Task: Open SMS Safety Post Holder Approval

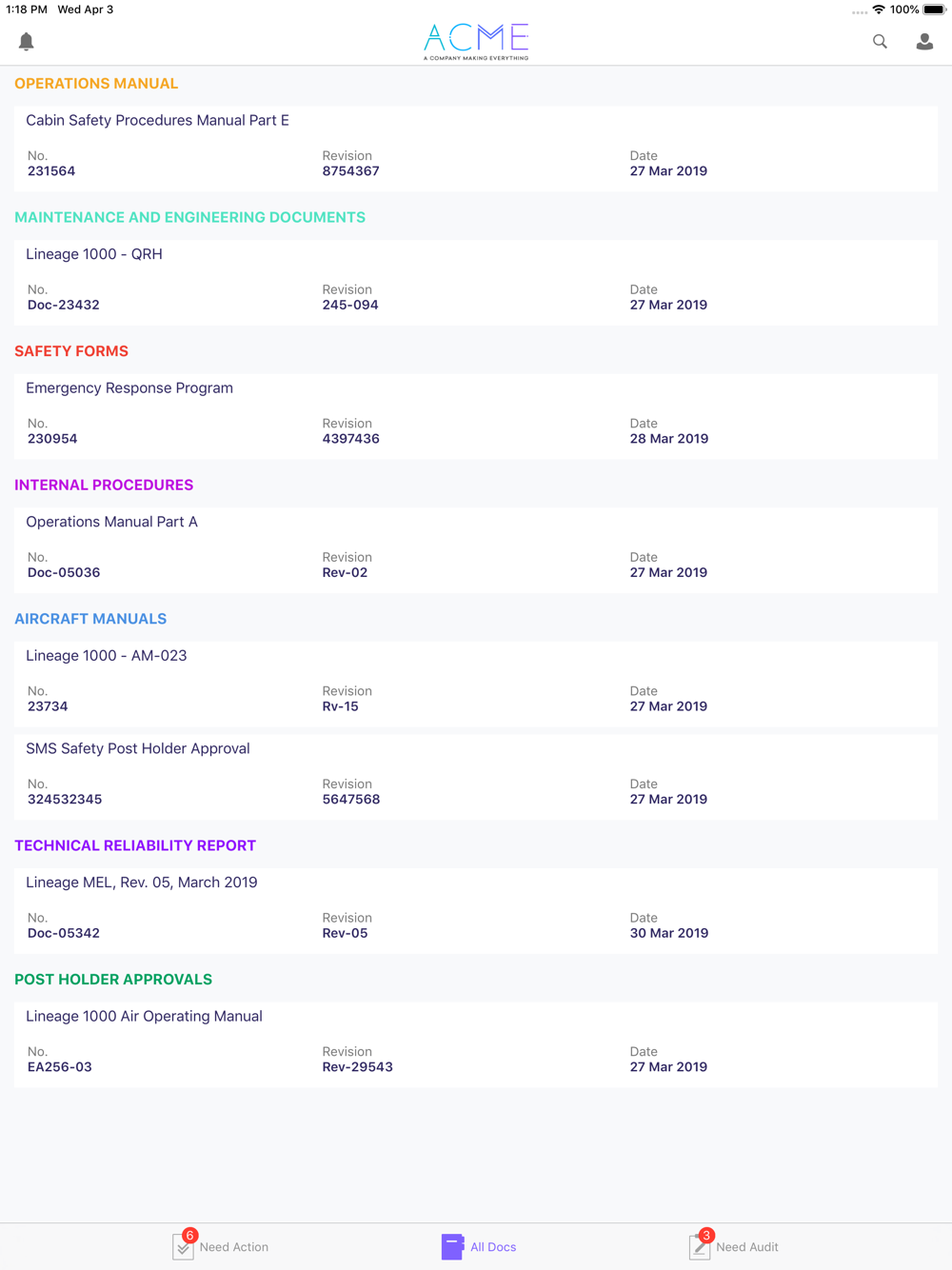Action: coord(138,749)
